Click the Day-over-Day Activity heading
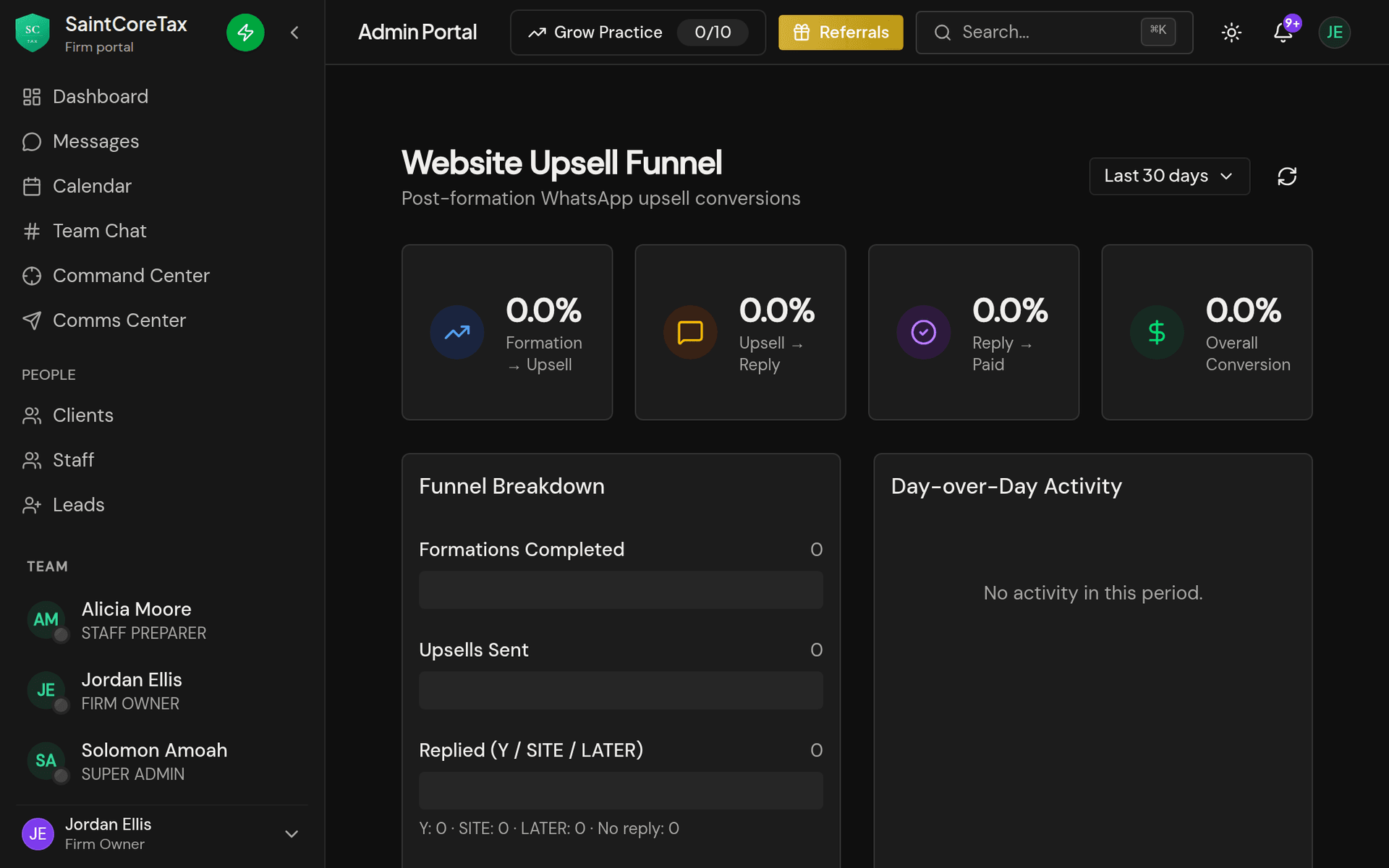Screen dimensions: 1389x868 [1006, 486]
